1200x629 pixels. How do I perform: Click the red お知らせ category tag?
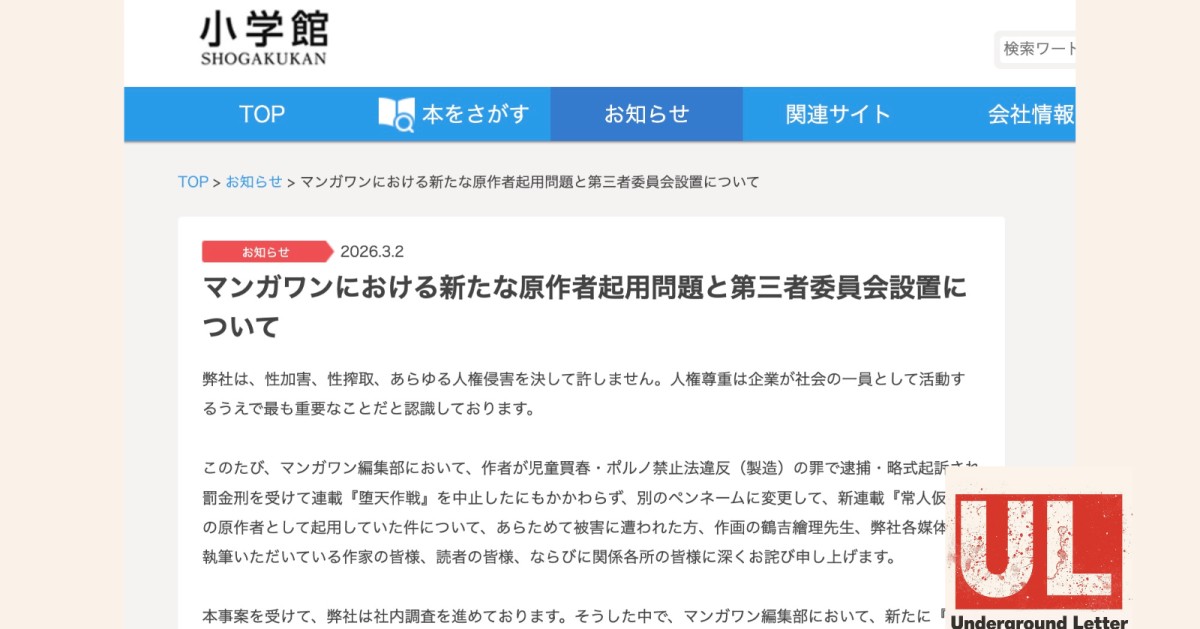pos(267,251)
